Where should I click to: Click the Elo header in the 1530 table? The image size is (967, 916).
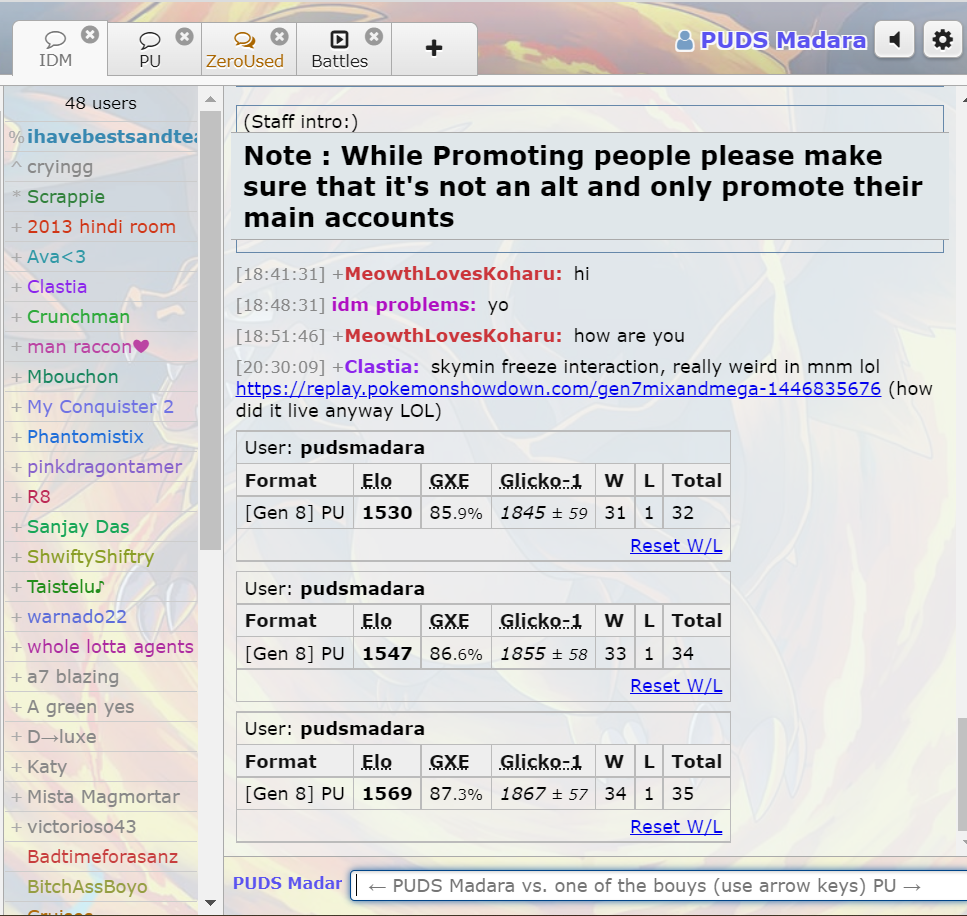click(x=376, y=481)
